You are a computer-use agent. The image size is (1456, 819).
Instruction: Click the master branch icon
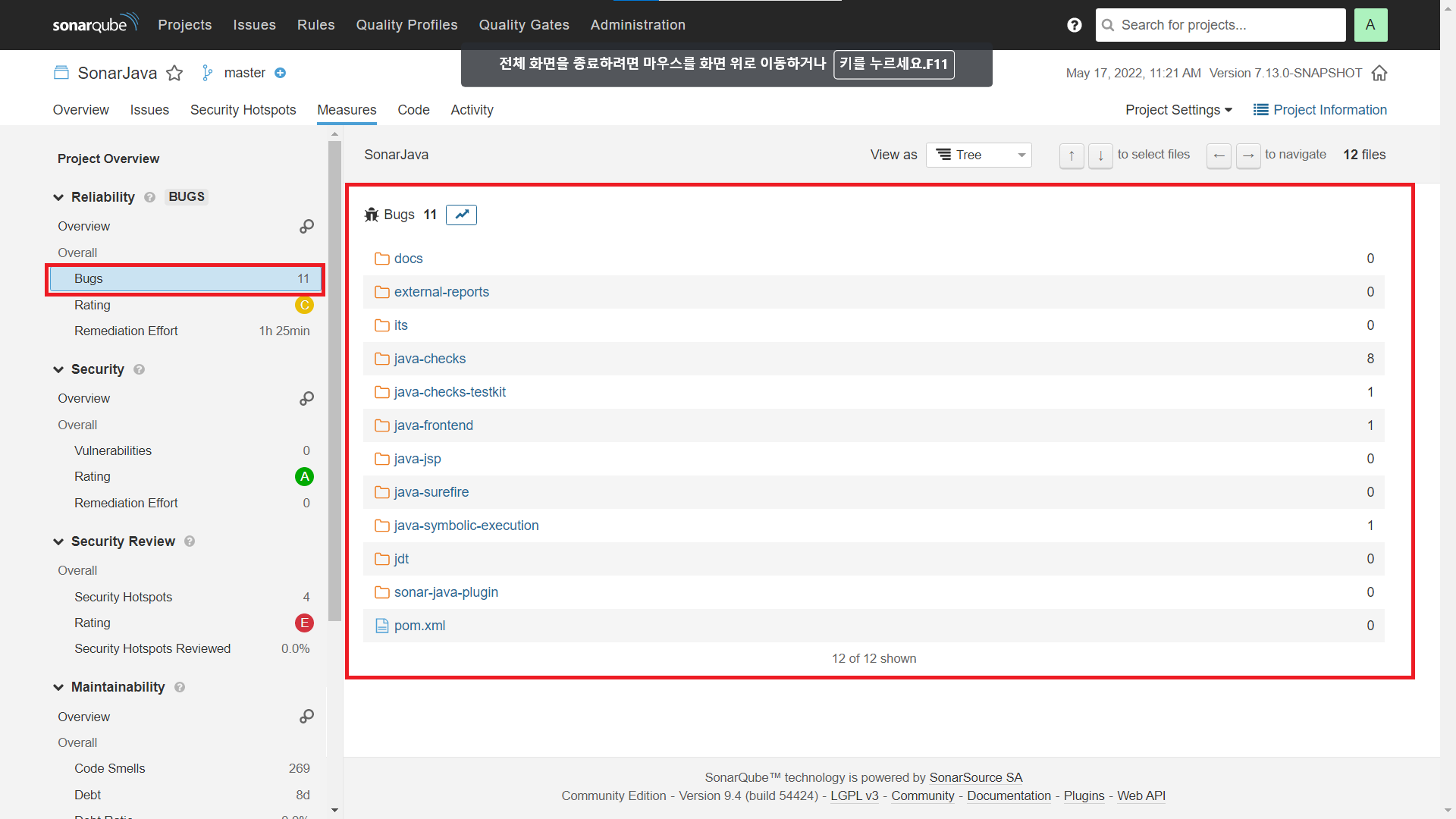[x=207, y=73]
